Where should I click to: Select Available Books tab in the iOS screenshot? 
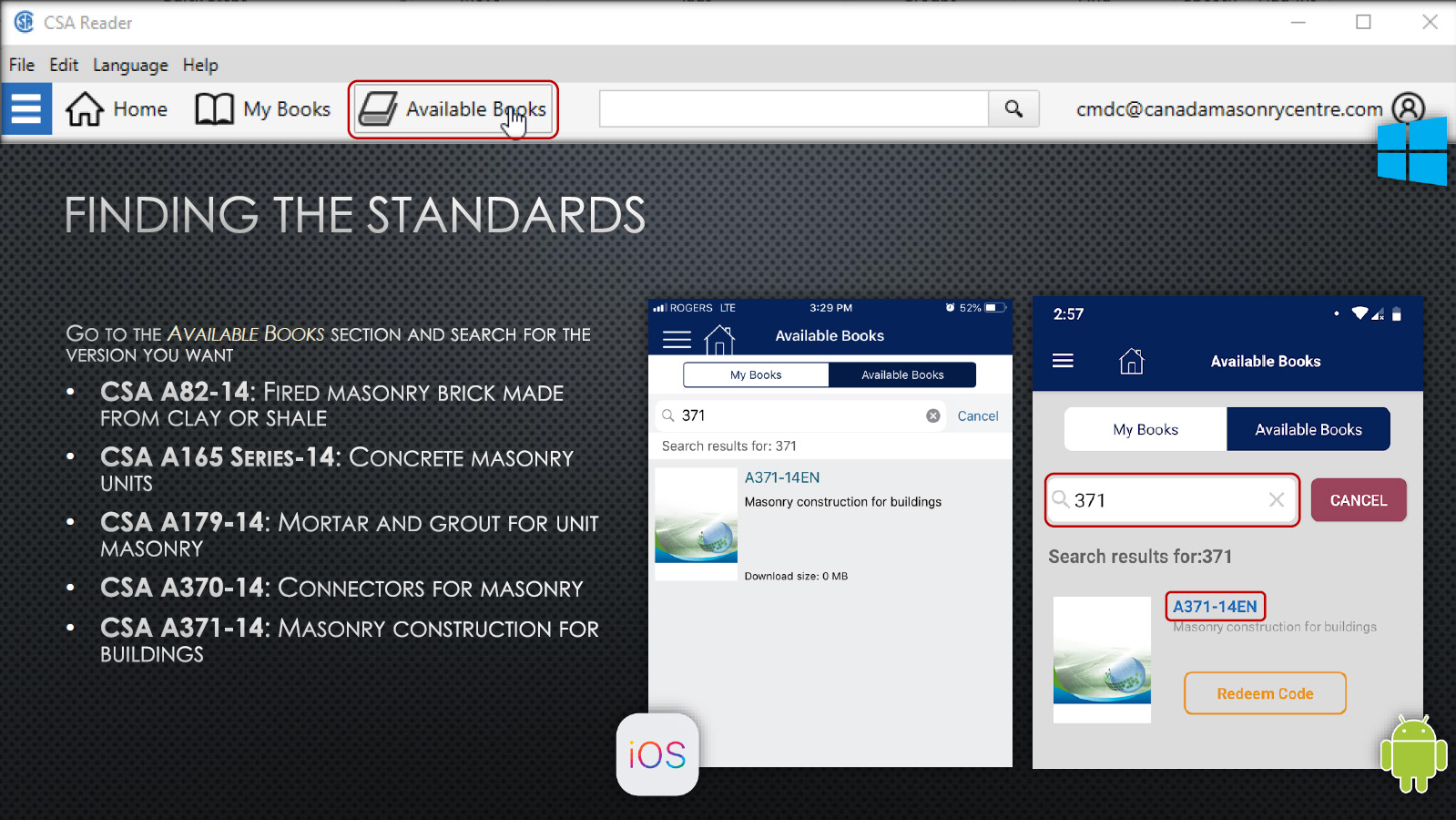point(902,374)
